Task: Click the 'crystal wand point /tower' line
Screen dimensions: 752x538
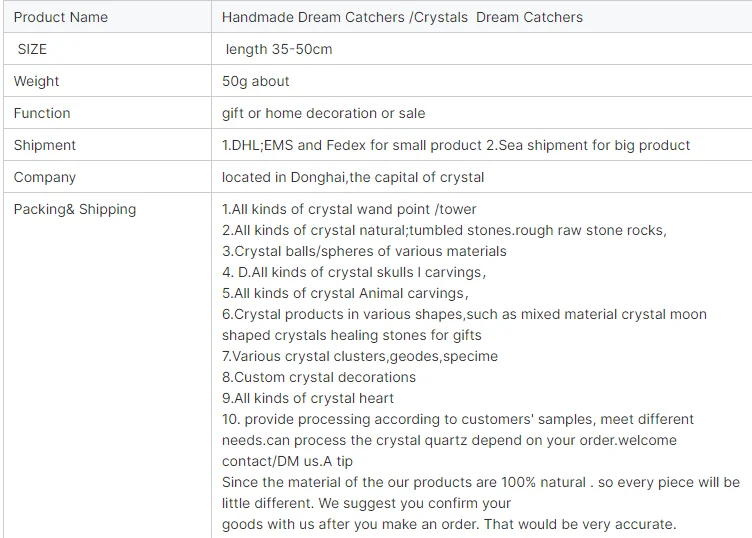Action: click(x=349, y=209)
